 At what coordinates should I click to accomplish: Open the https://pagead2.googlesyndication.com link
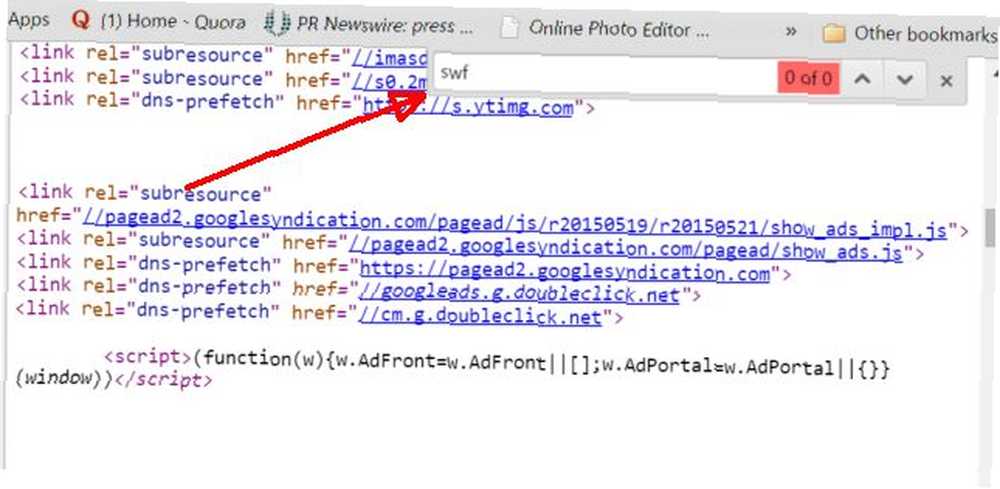click(565, 273)
